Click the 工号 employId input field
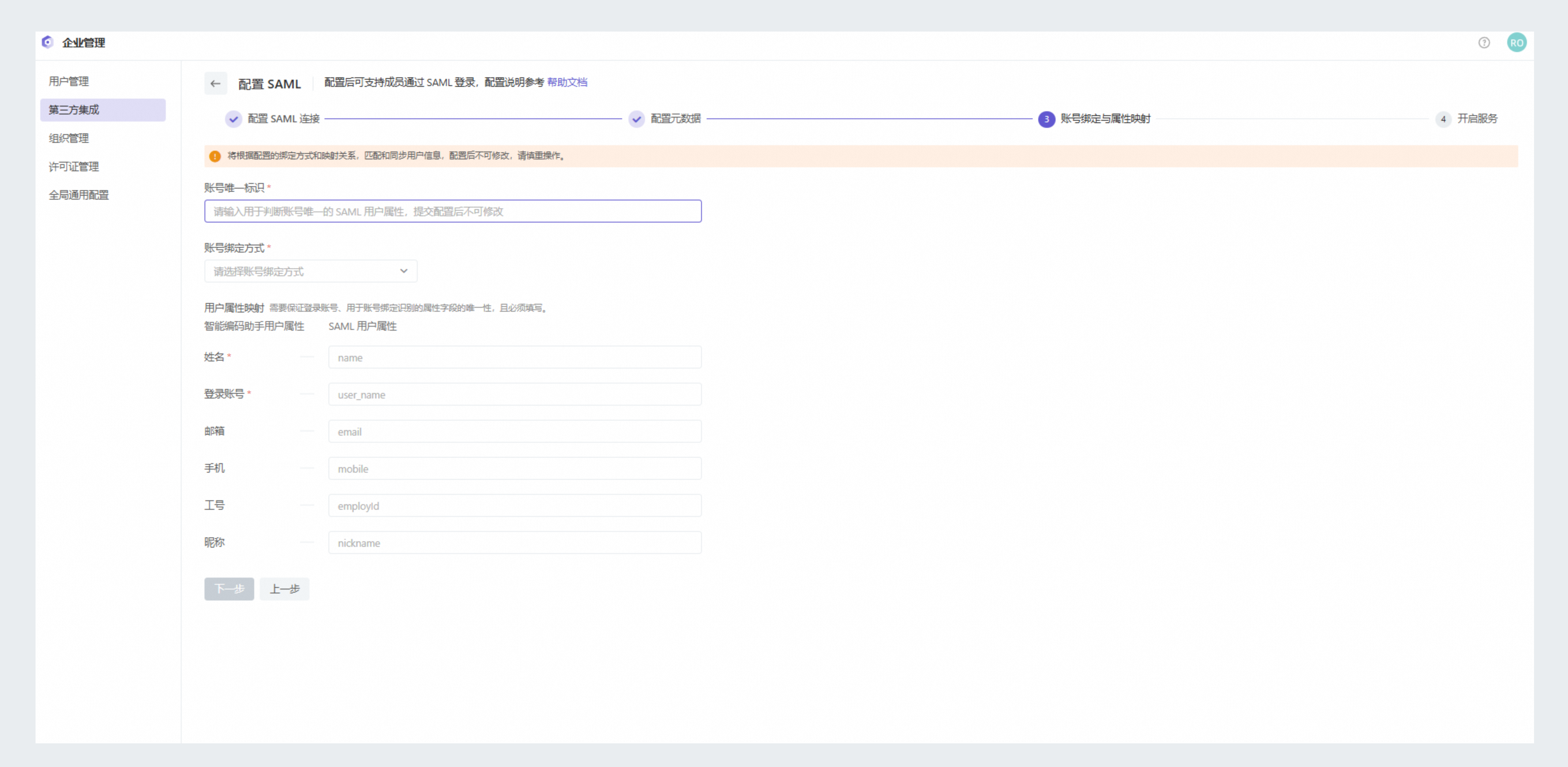Screen dimensions: 1568x767 point(514,505)
